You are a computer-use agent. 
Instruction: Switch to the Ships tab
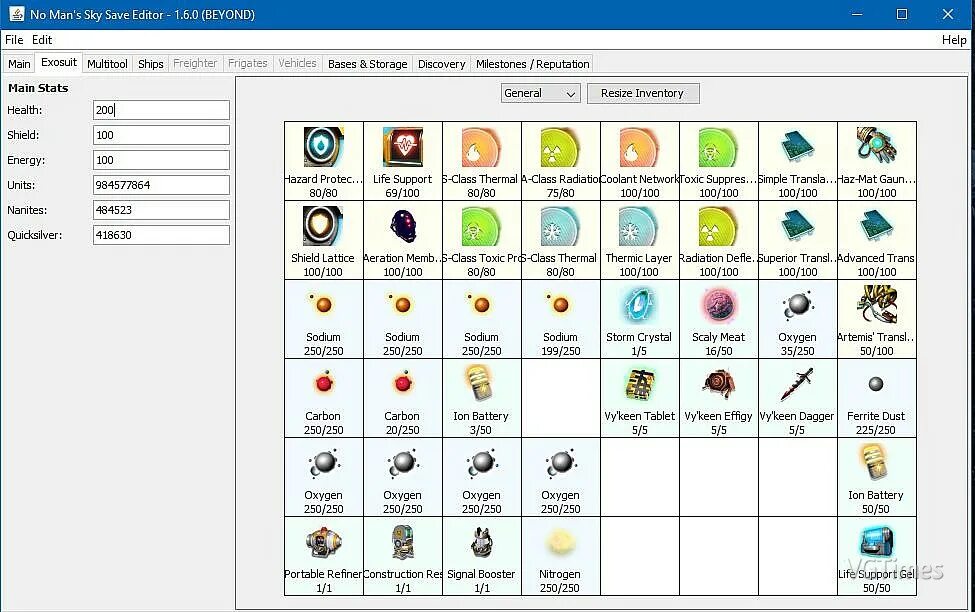150,64
